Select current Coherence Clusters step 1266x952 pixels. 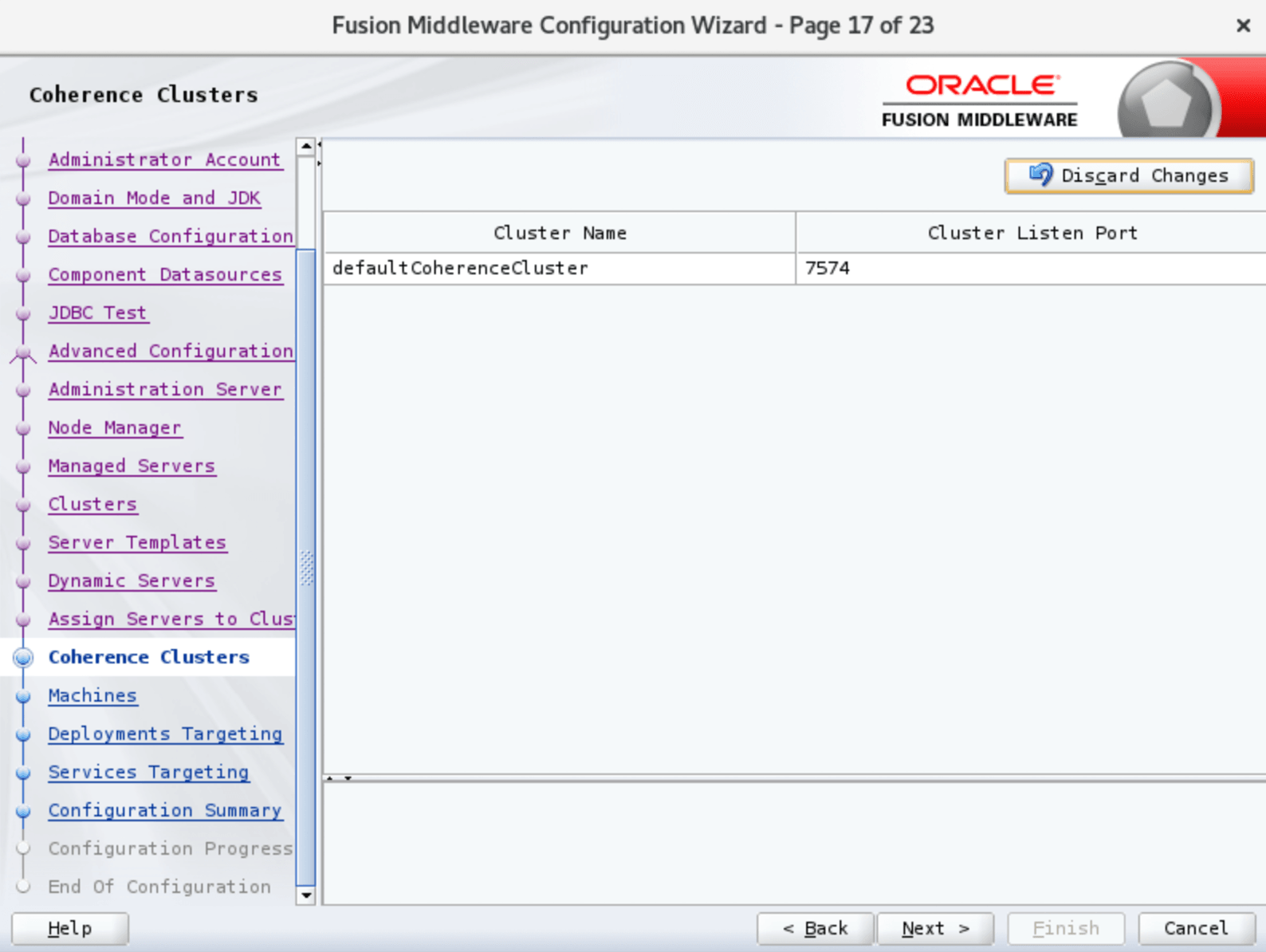(148, 657)
